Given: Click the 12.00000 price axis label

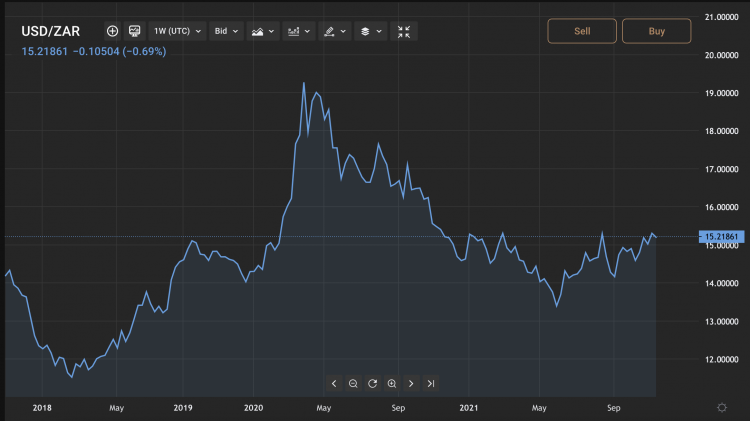Looking at the screenshot, I should click(722, 360).
